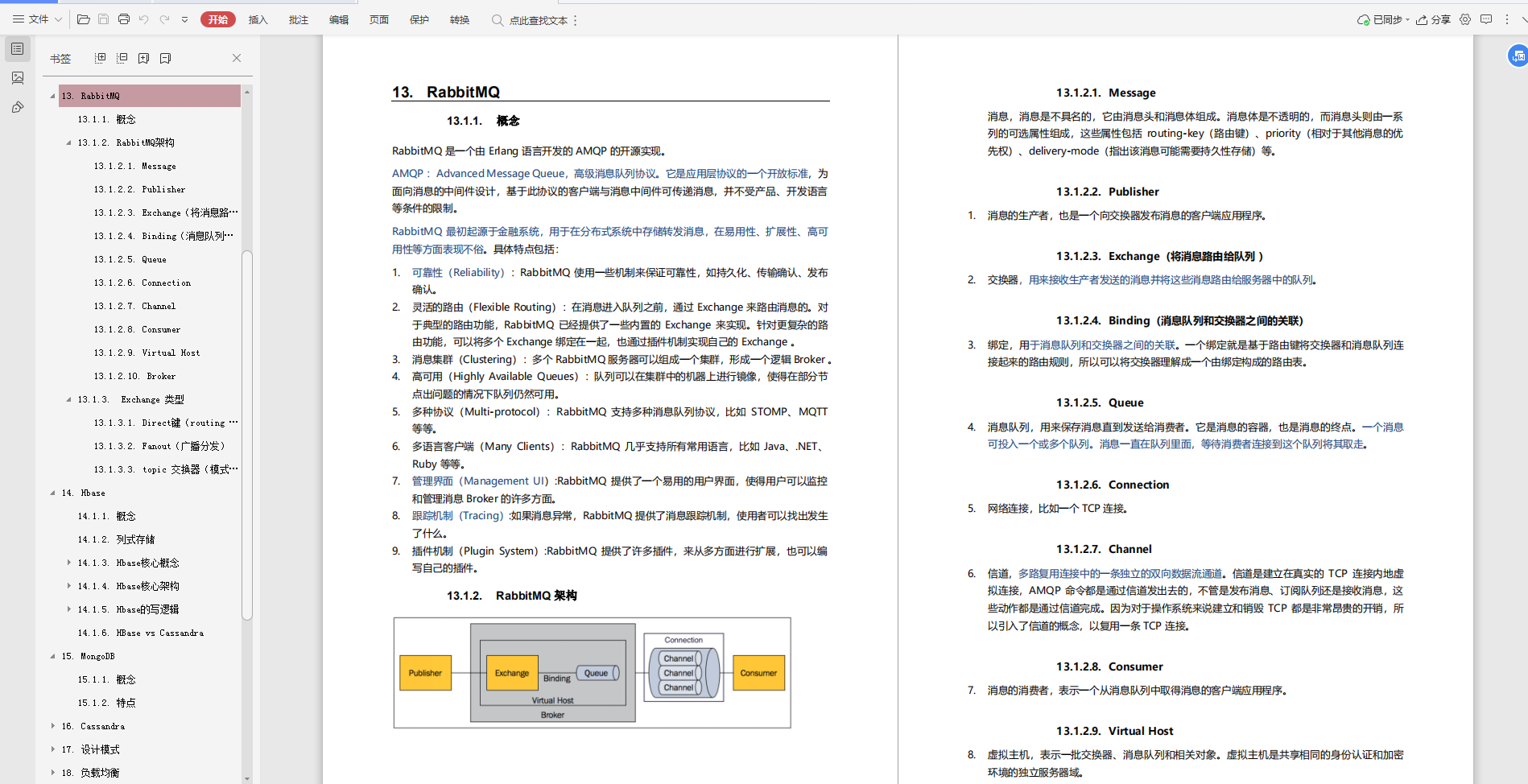This screenshot has height=784, width=1528.
Task: Click the open file icon
Action: [83, 19]
